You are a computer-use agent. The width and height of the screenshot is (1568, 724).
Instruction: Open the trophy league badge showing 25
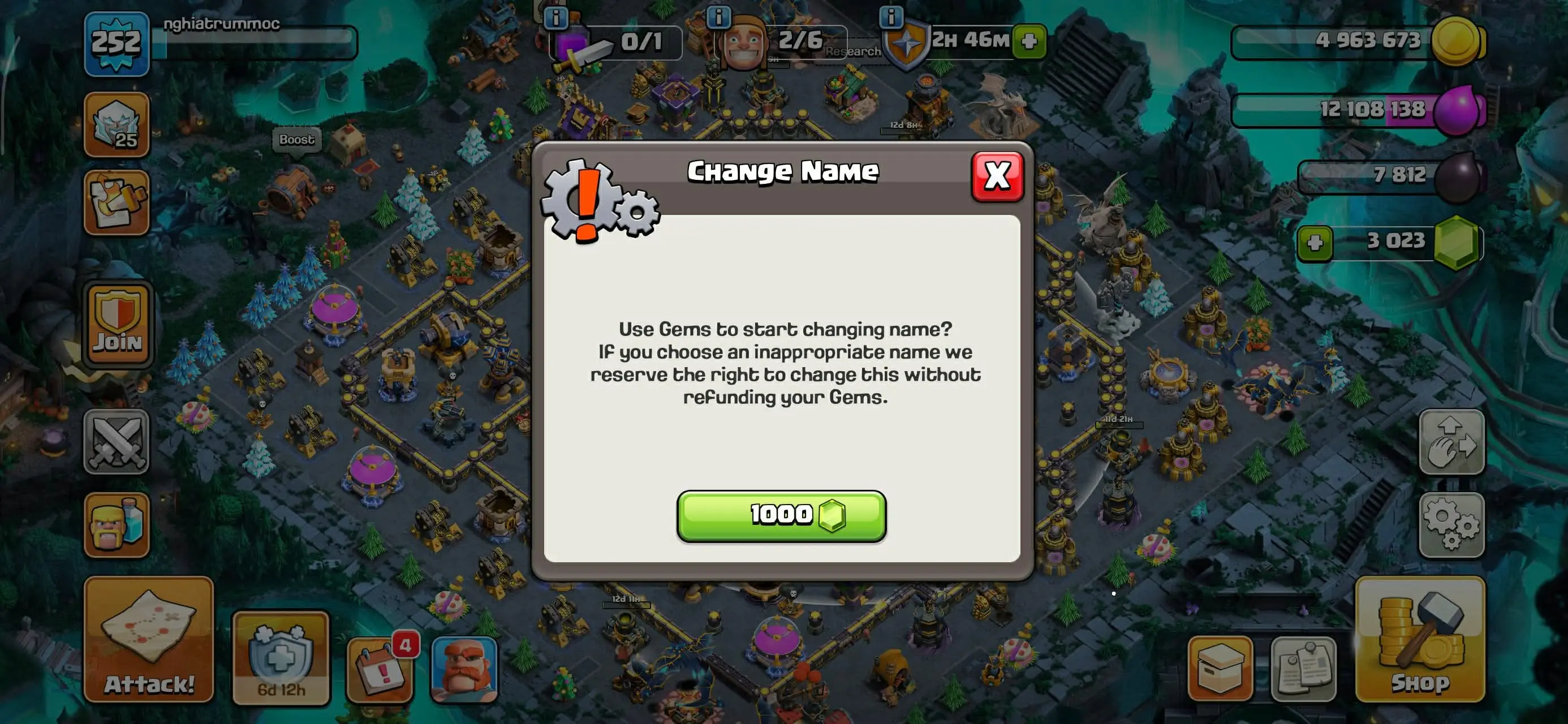pos(117,125)
